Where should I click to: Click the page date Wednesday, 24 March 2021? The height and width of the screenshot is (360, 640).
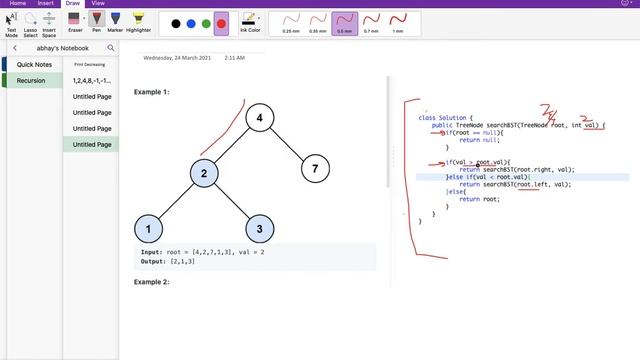point(177,58)
